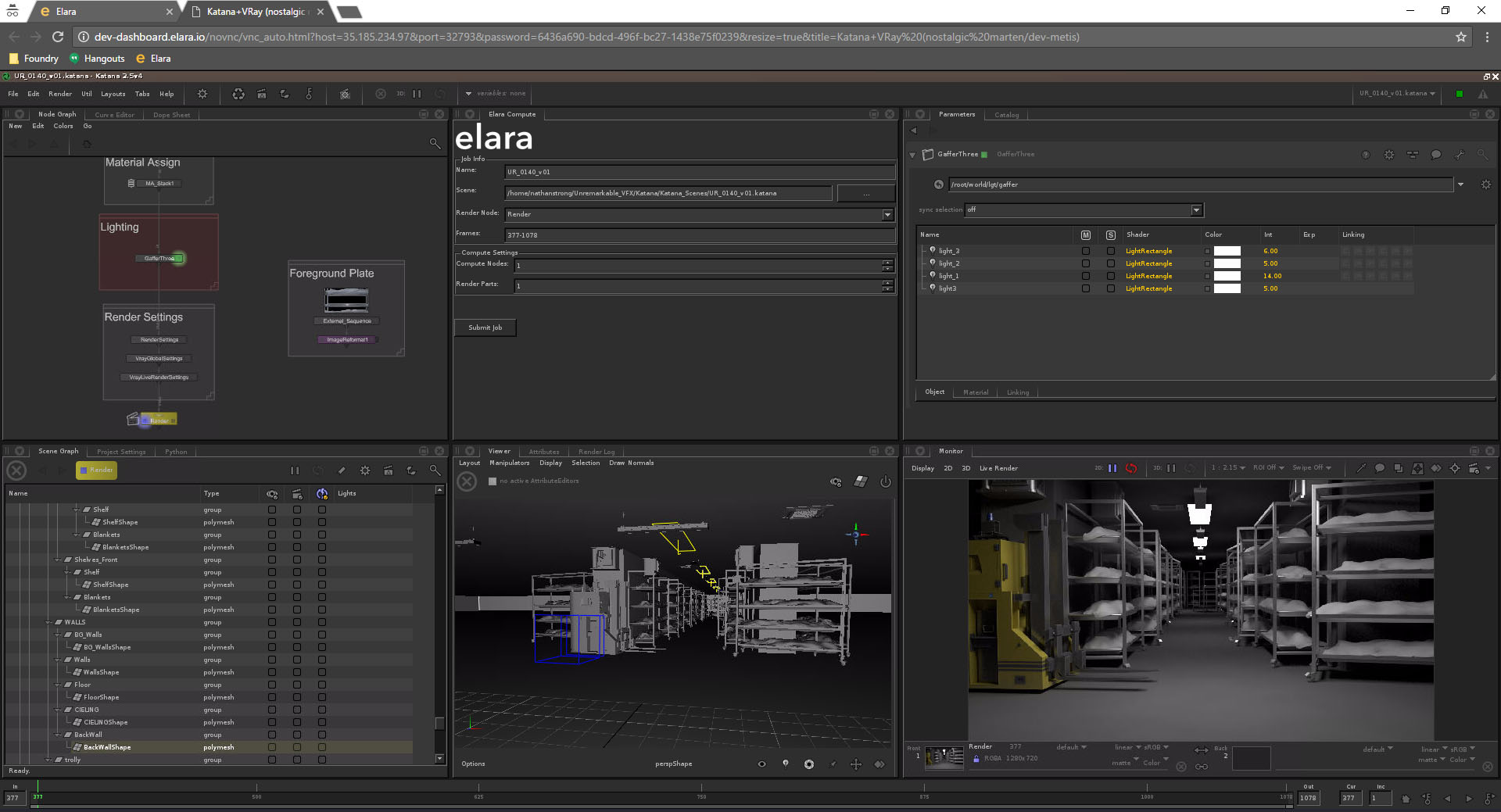Toggle first checkbox in WALLS row
Image resolution: width=1501 pixels, height=812 pixels.
point(272,622)
